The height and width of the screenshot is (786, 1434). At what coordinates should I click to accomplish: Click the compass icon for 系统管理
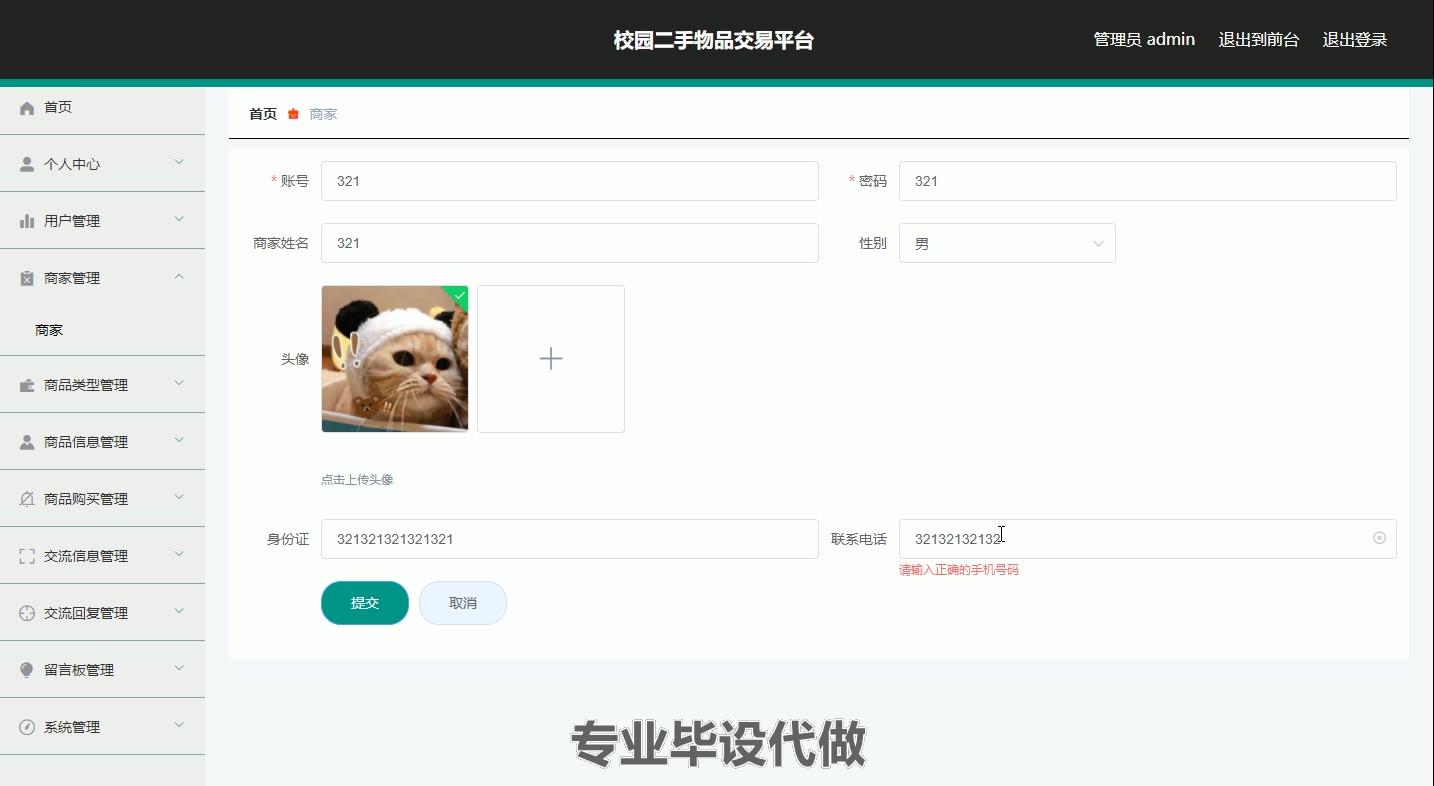(27, 728)
